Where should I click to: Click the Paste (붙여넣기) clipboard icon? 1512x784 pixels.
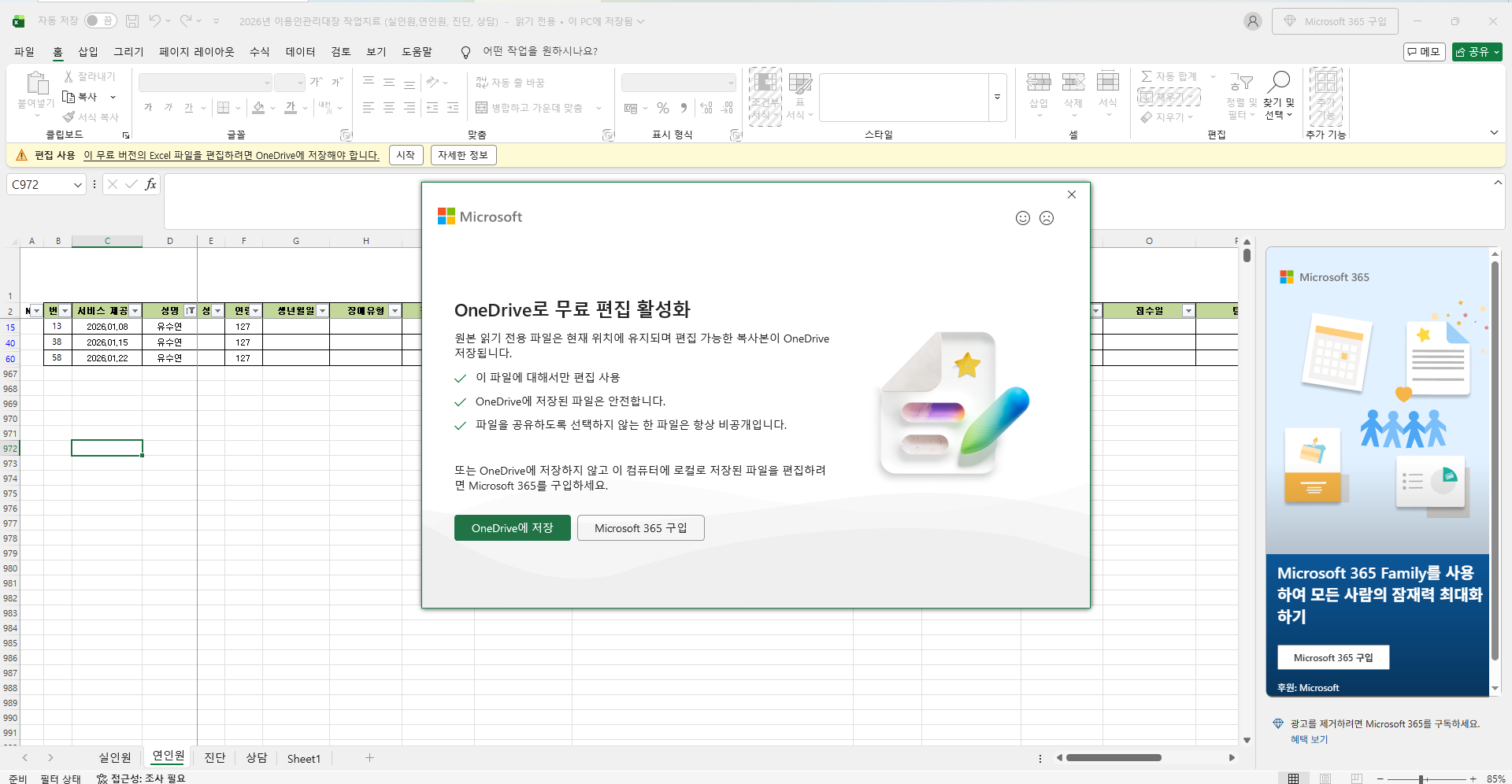pos(36,83)
